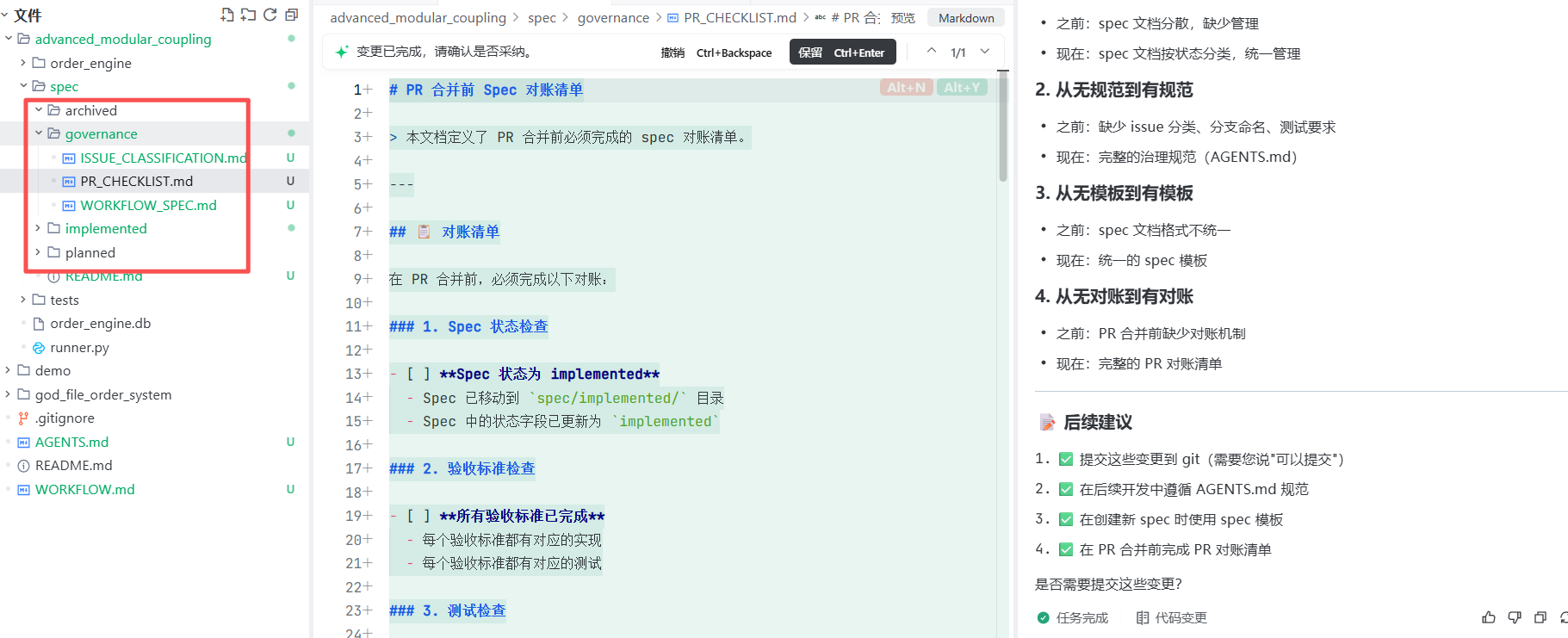Open the runner.py file
The height and width of the screenshot is (638, 1568).
(79, 347)
